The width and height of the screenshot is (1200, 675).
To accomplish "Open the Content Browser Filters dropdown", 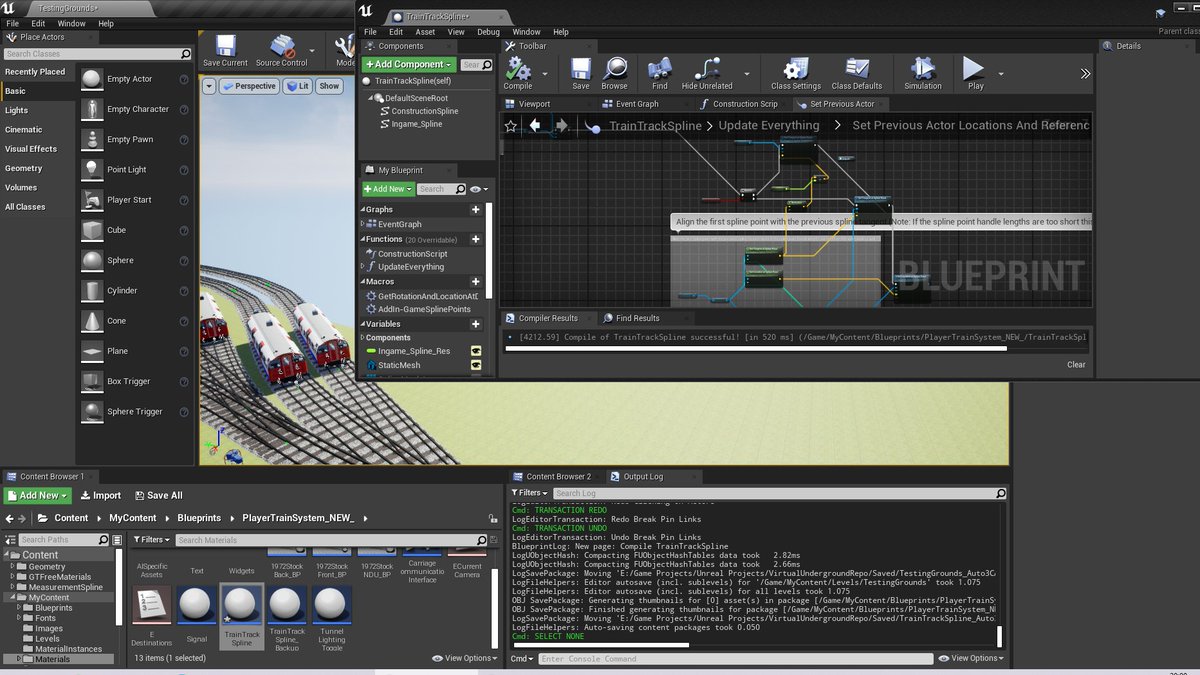I will (x=152, y=540).
